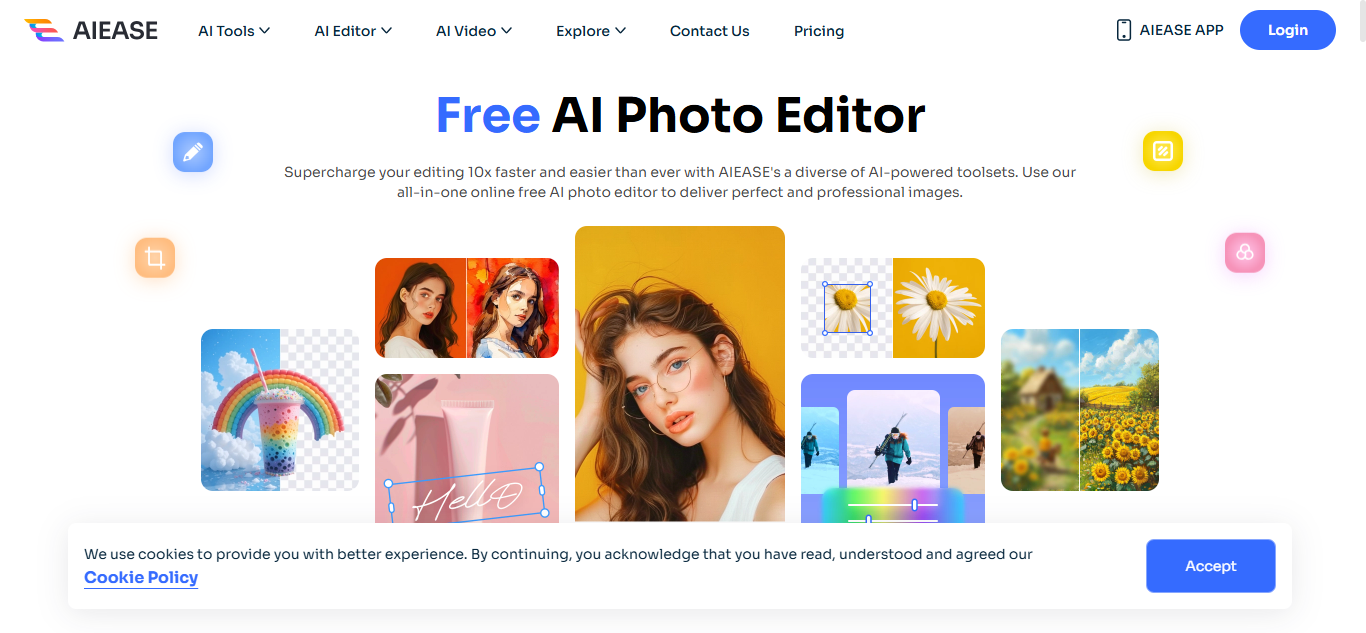Click the rainbow drink background removal thumbnail
The height and width of the screenshot is (633, 1366).
280,410
